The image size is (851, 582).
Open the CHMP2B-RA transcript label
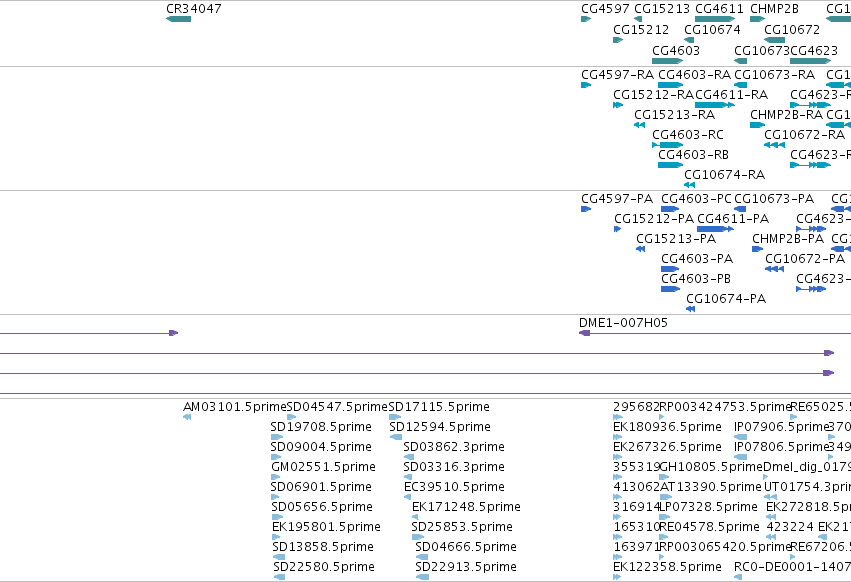(x=786, y=115)
